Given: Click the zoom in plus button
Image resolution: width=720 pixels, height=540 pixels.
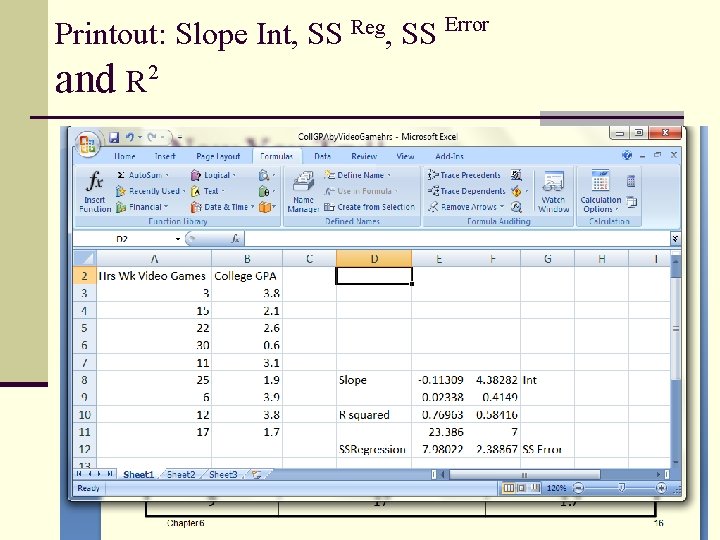Looking at the screenshot, I should [x=661, y=488].
